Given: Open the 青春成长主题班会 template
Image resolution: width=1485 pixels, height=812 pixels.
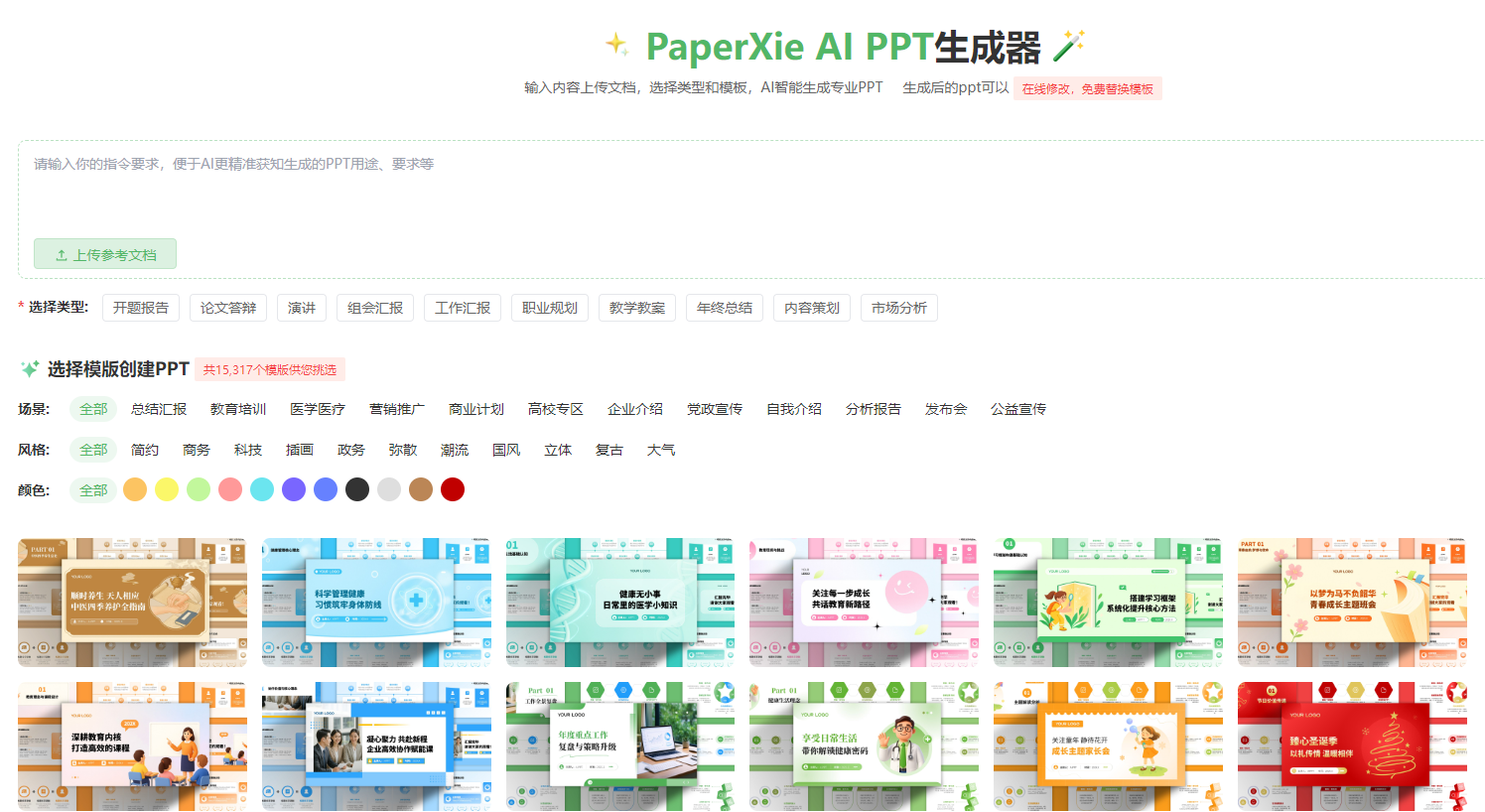Looking at the screenshot, I should click(1352, 603).
